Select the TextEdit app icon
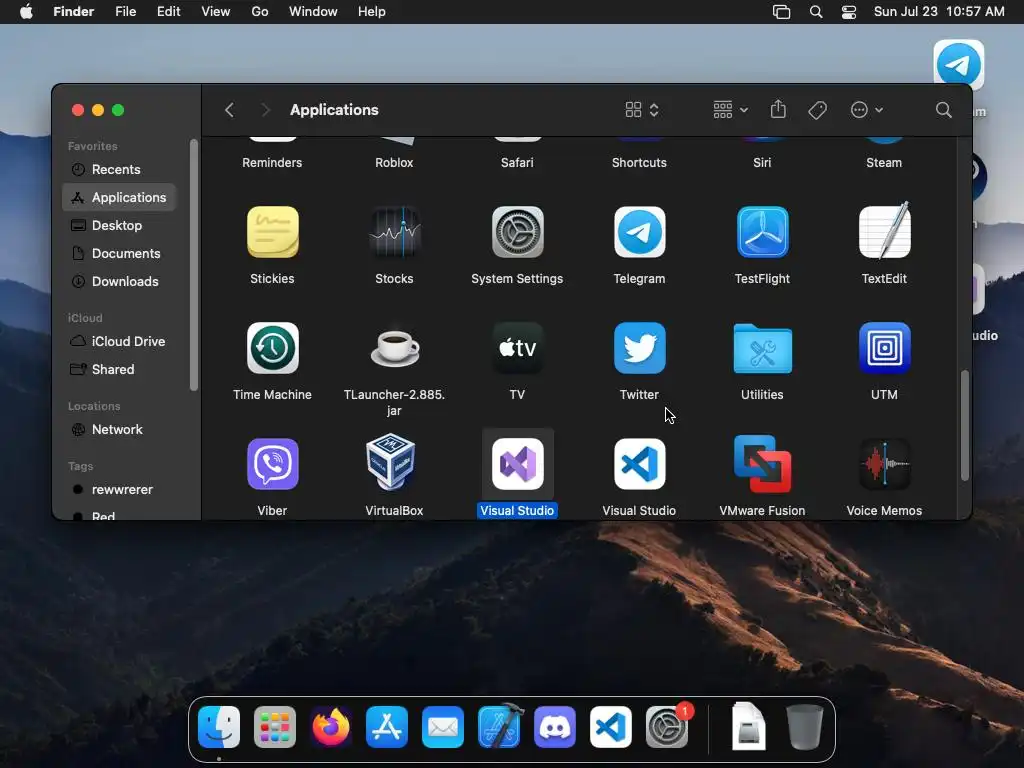The height and width of the screenshot is (768, 1024). point(884,230)
